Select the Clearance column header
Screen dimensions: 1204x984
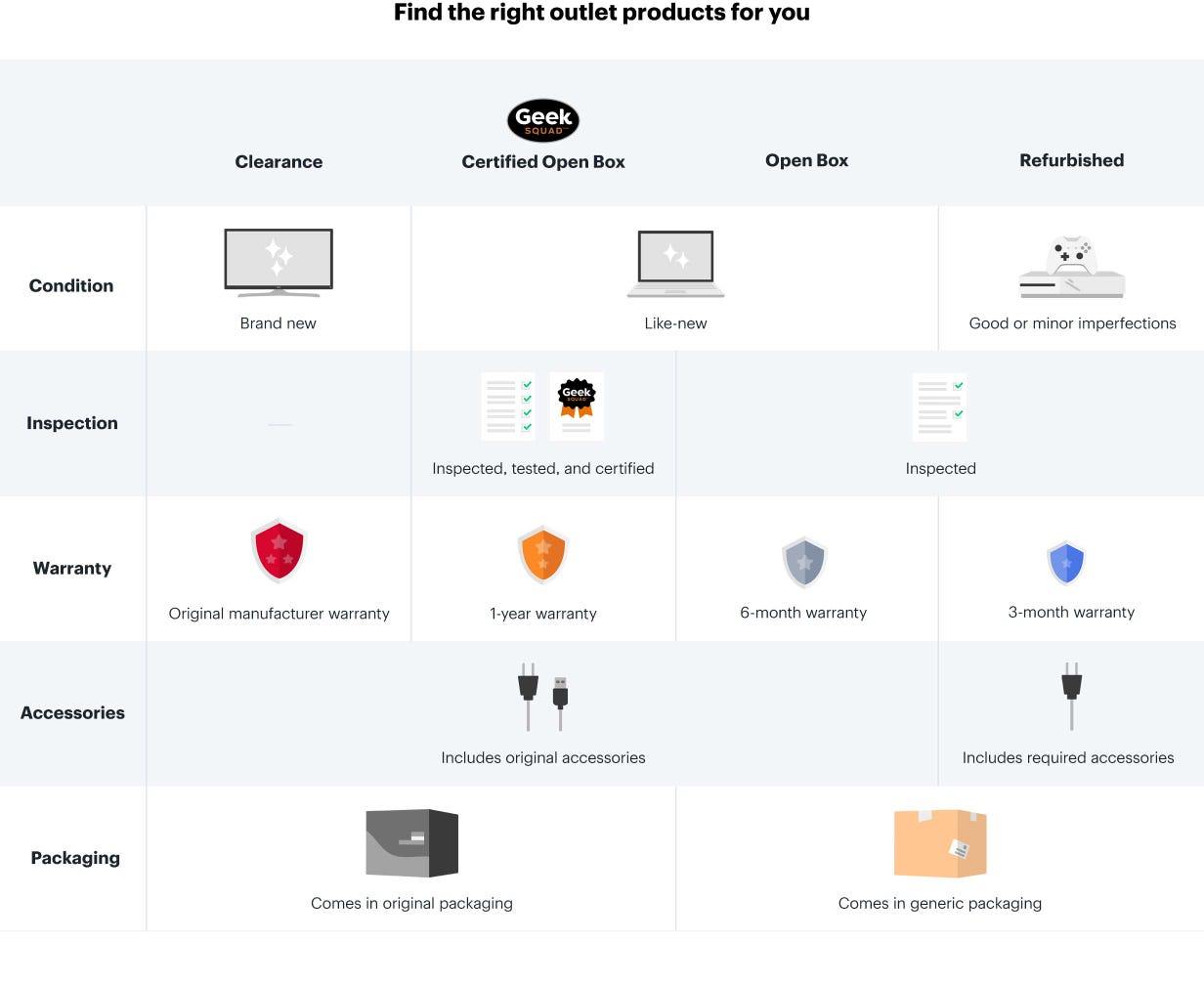pos(279,162)
